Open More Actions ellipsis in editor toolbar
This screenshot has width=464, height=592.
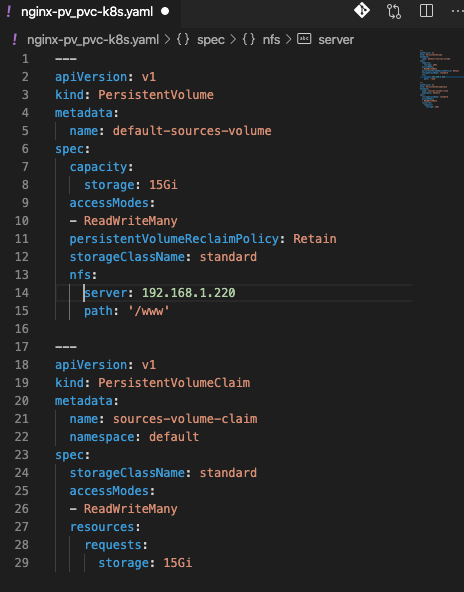[458, 11]
